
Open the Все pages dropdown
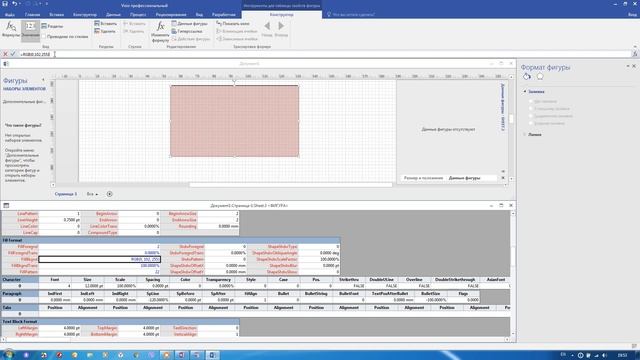pyautogui.click(x=92, y=194)
